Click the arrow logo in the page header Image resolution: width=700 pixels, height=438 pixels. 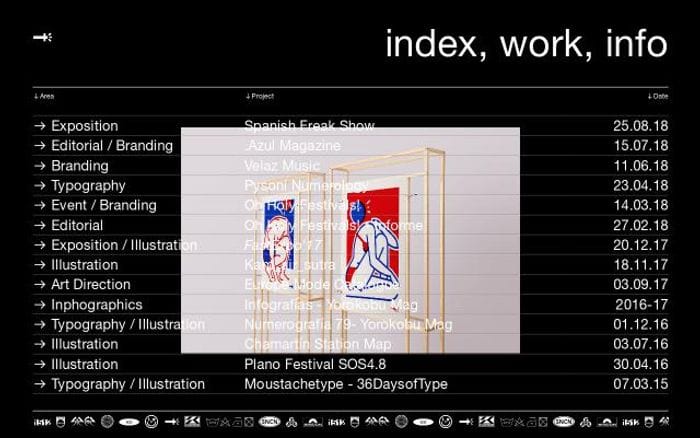(43, 38)
